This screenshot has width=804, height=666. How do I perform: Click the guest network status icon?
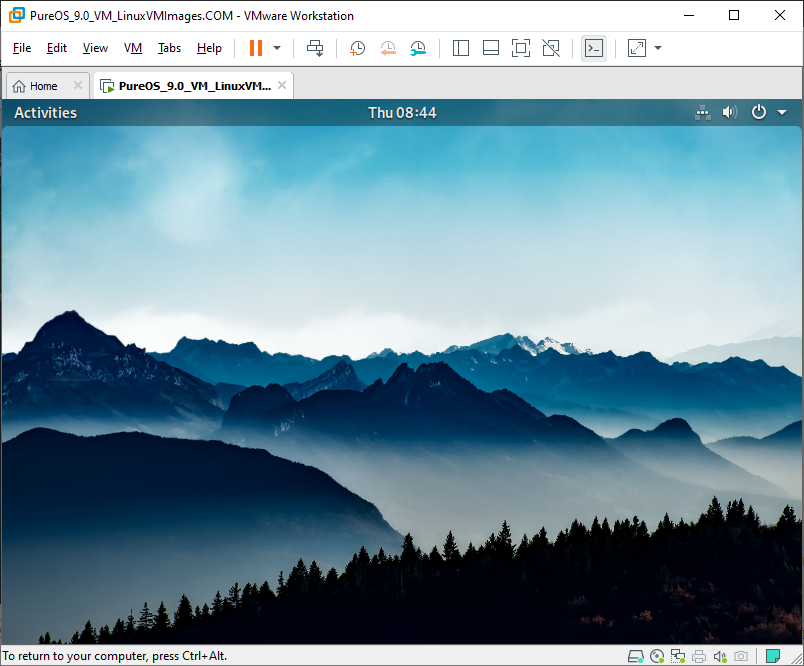pyautogui.click(x=703, y=113)
